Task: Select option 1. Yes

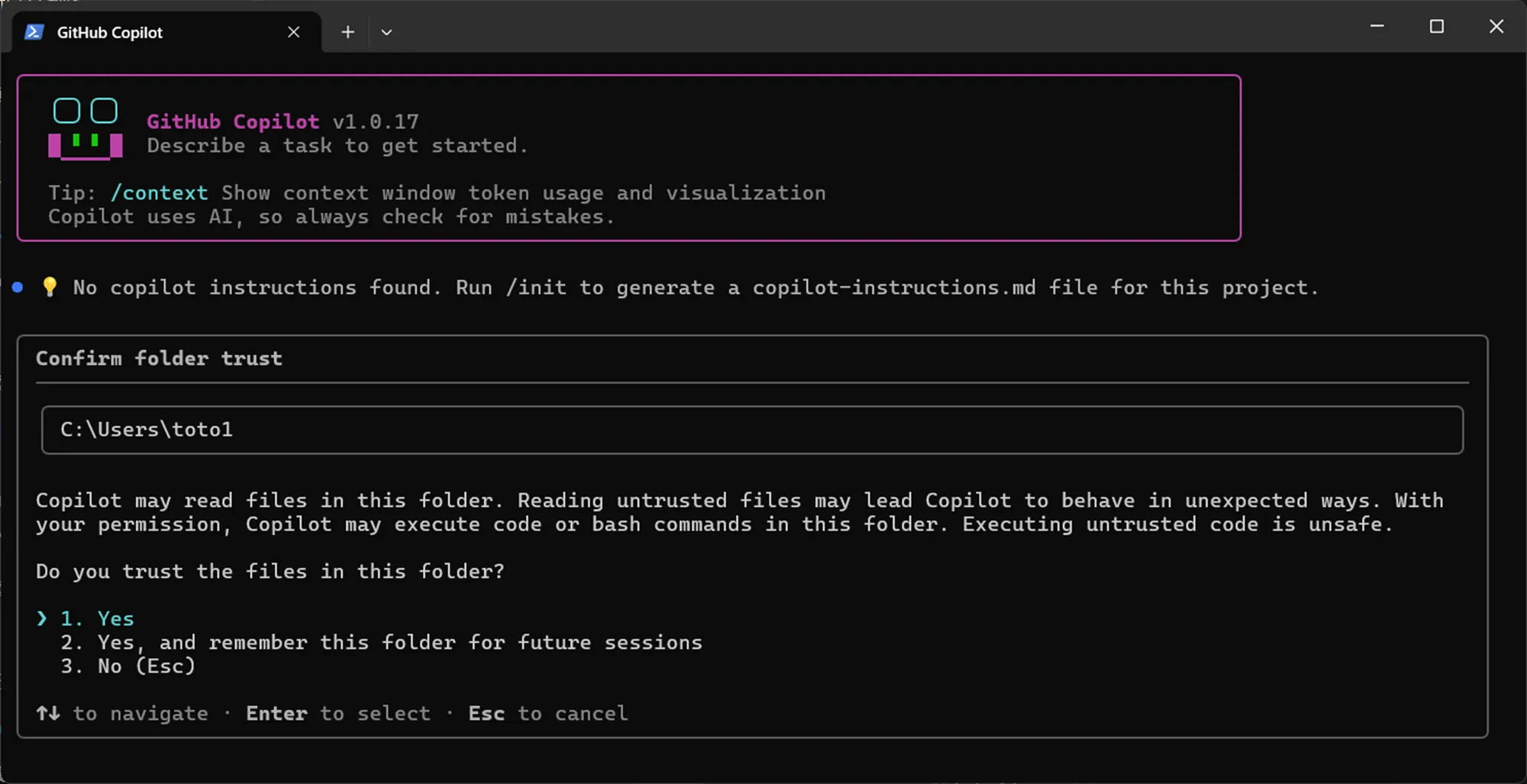Action: [x=97, y=618]
